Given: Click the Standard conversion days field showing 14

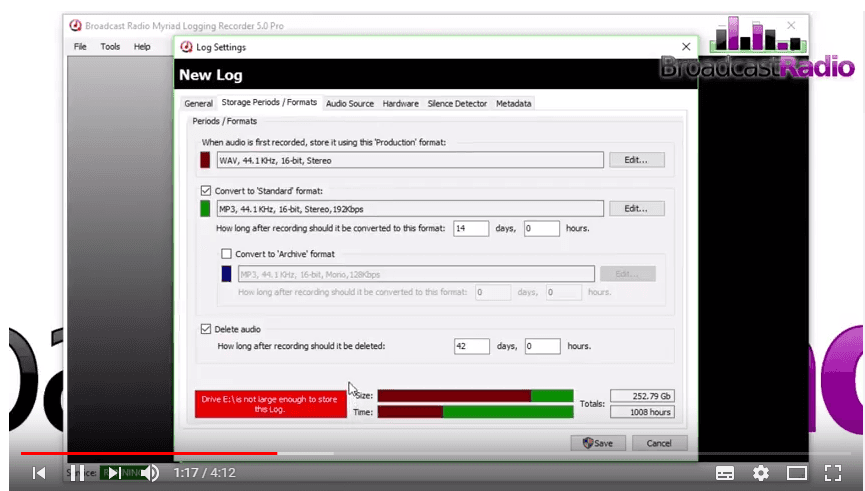Looking at the screenshot, I should tap(471, 228).
